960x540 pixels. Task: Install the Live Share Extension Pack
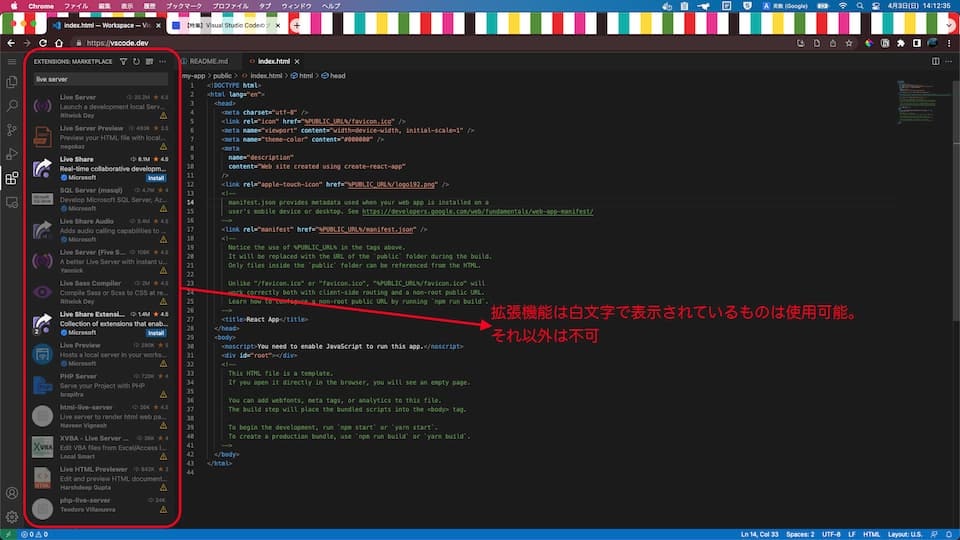coord(156,333)
